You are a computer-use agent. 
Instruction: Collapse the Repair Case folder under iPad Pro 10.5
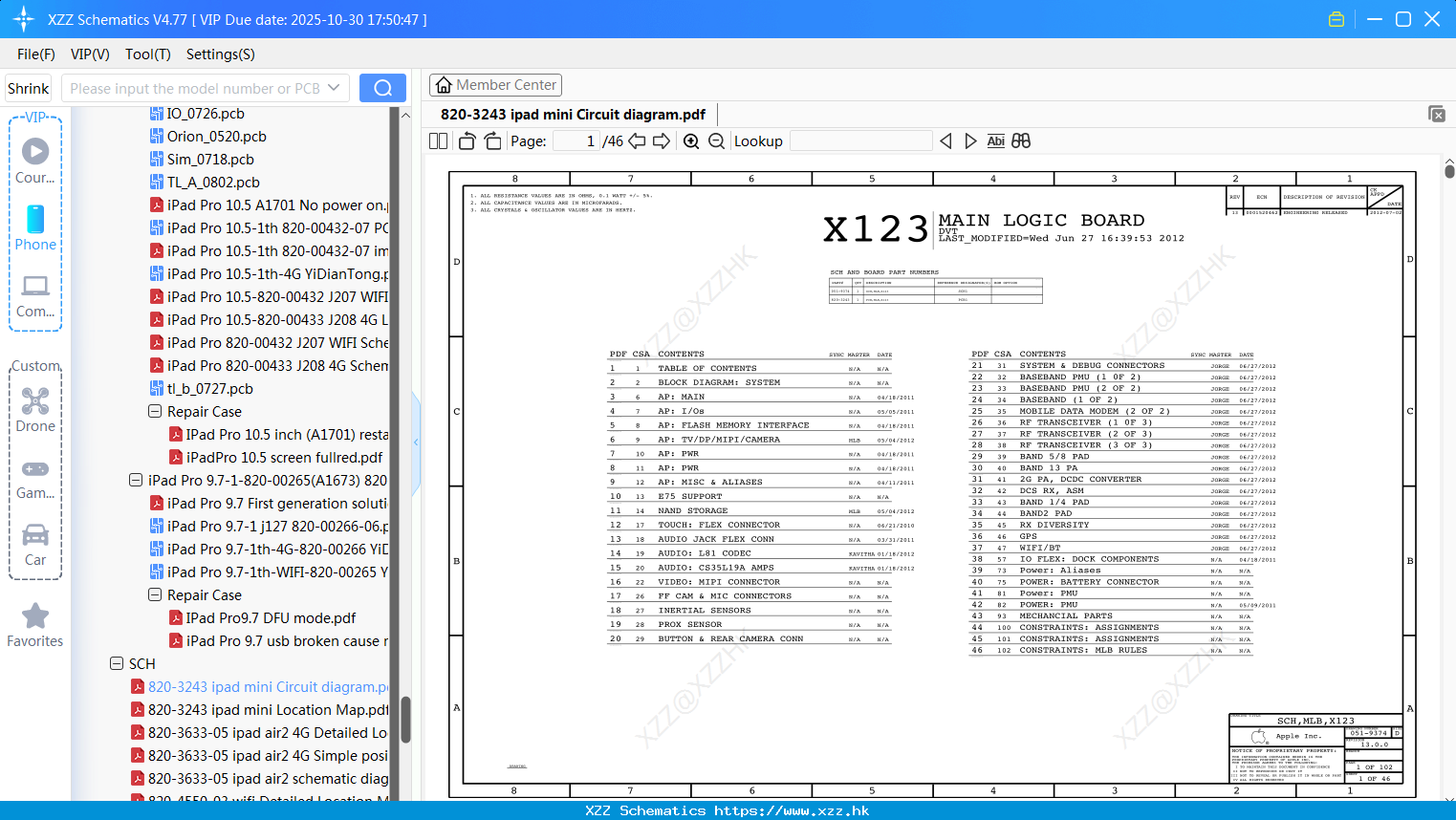click(x=155, y=412)
